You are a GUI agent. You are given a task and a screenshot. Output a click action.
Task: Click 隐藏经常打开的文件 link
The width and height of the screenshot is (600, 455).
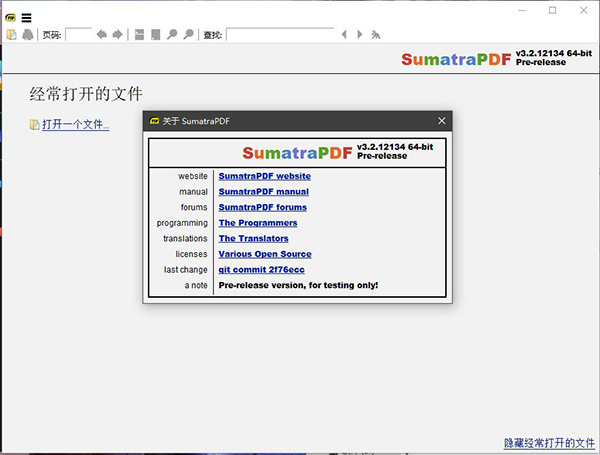[549, 443]
